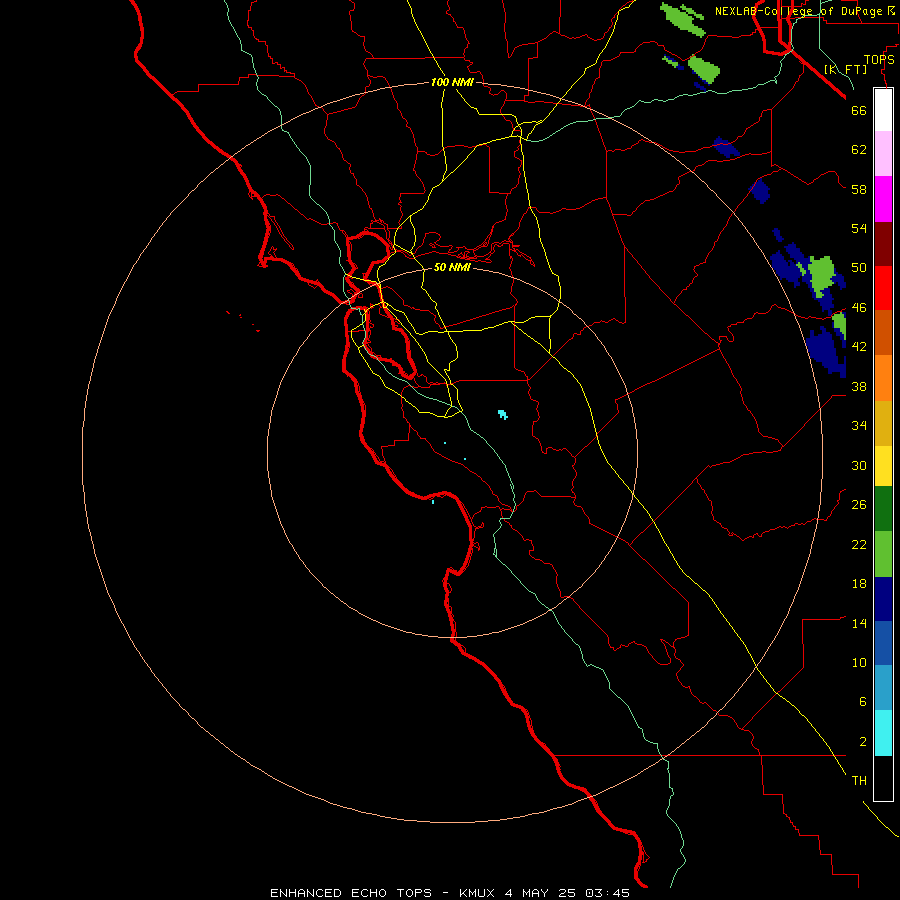
Task: Select the orange swatch between 42 and 38
Action: point(883,378)
